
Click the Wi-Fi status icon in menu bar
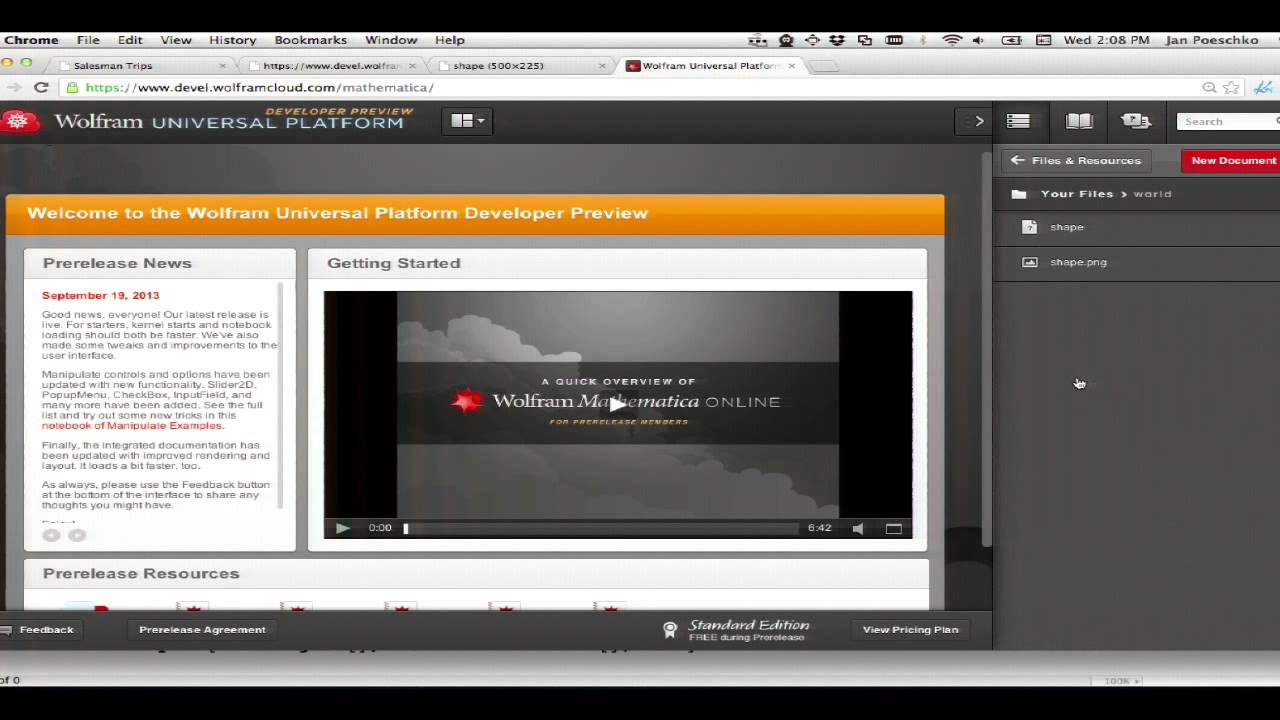click(952, 40)
